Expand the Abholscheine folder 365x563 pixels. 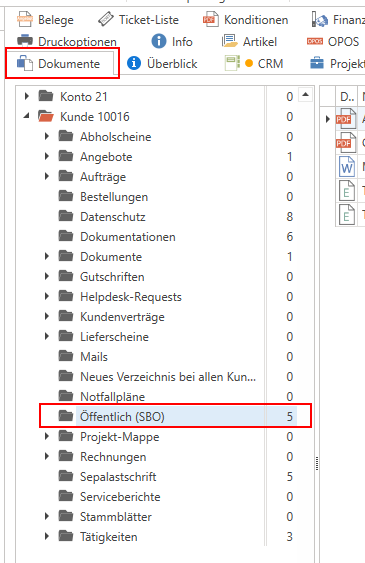pos(47,136)
